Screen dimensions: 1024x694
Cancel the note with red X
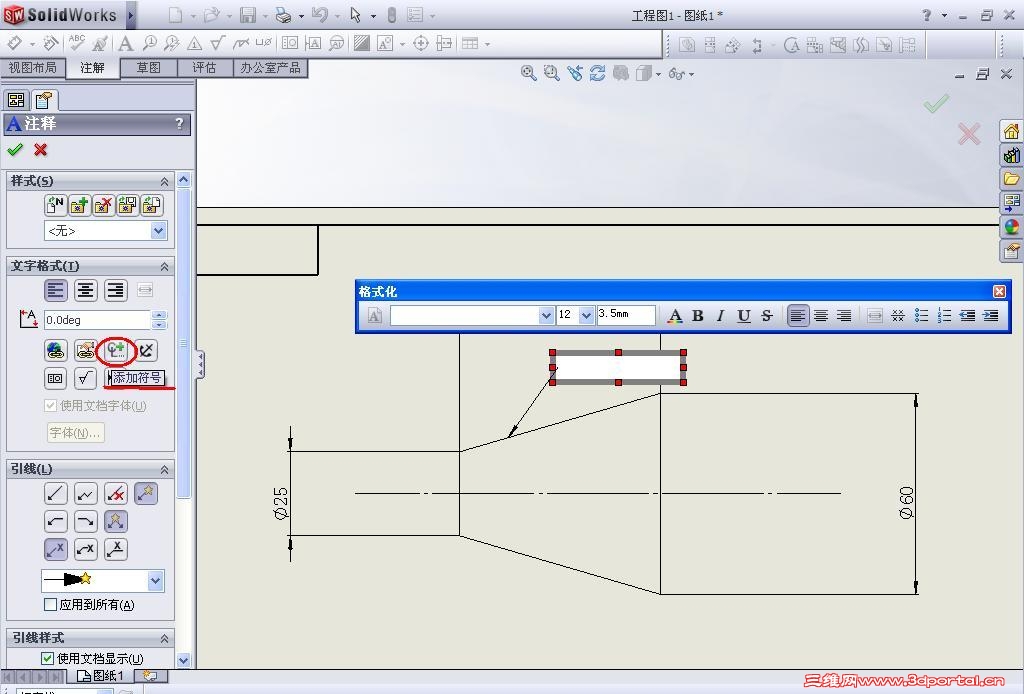click(x=40, y=150)
